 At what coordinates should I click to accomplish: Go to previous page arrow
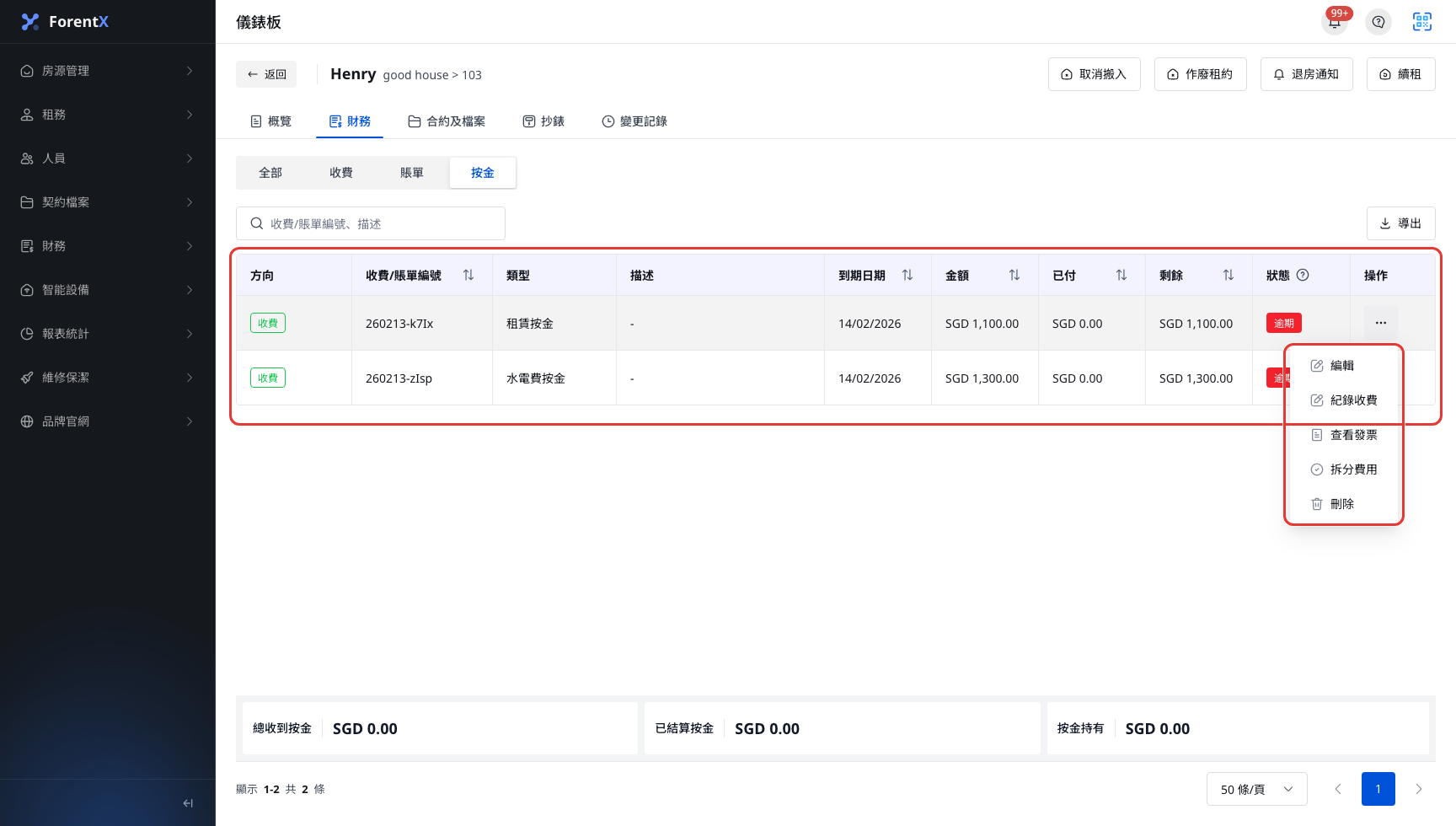click(1338, 789)
